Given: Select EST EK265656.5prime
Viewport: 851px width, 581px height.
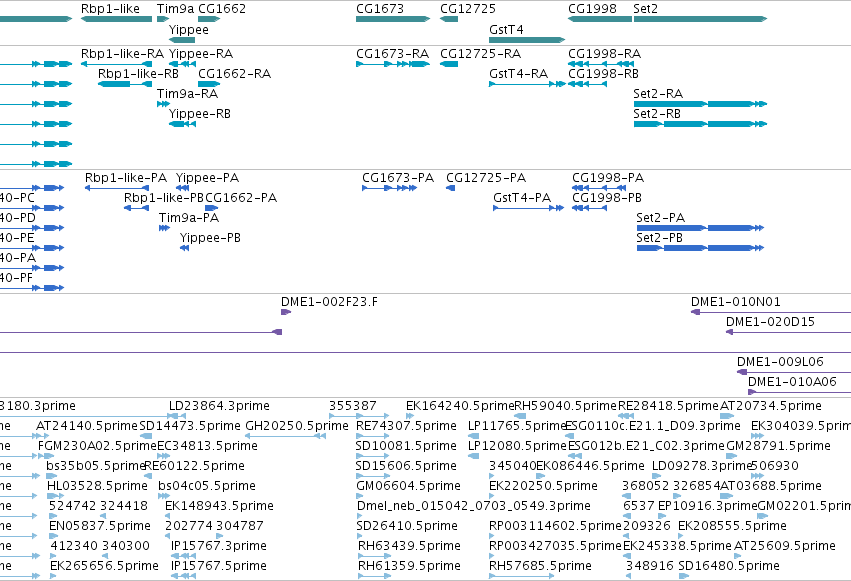Looking at the screenshot, I should 53,576.
